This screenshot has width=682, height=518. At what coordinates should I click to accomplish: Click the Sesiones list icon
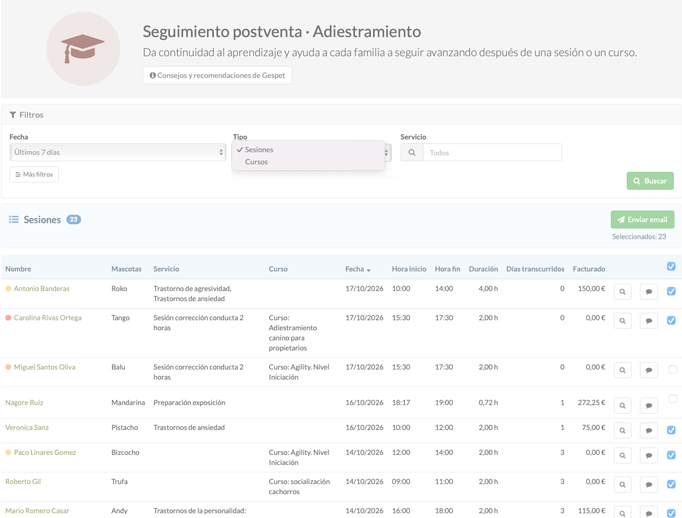[14, 220]
